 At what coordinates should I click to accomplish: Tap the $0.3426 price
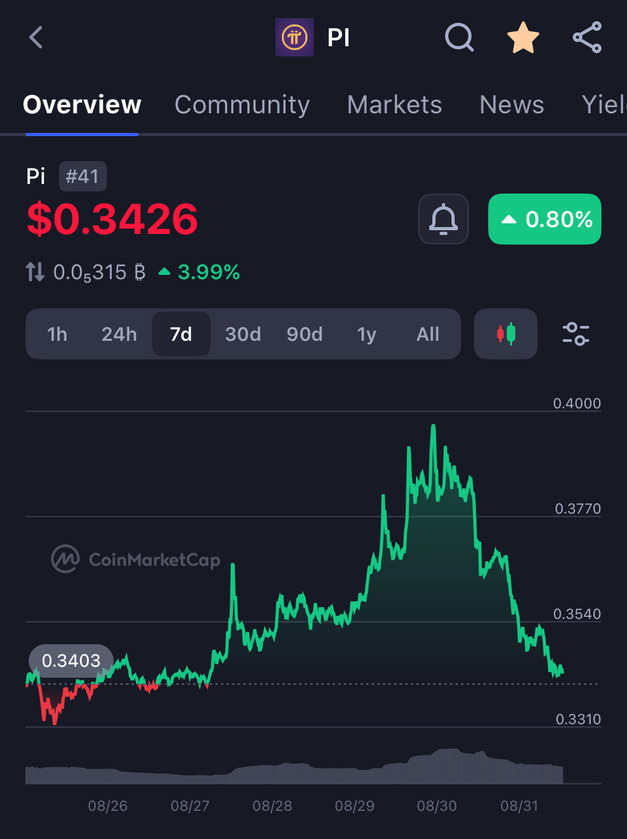[x=112, y=219]
